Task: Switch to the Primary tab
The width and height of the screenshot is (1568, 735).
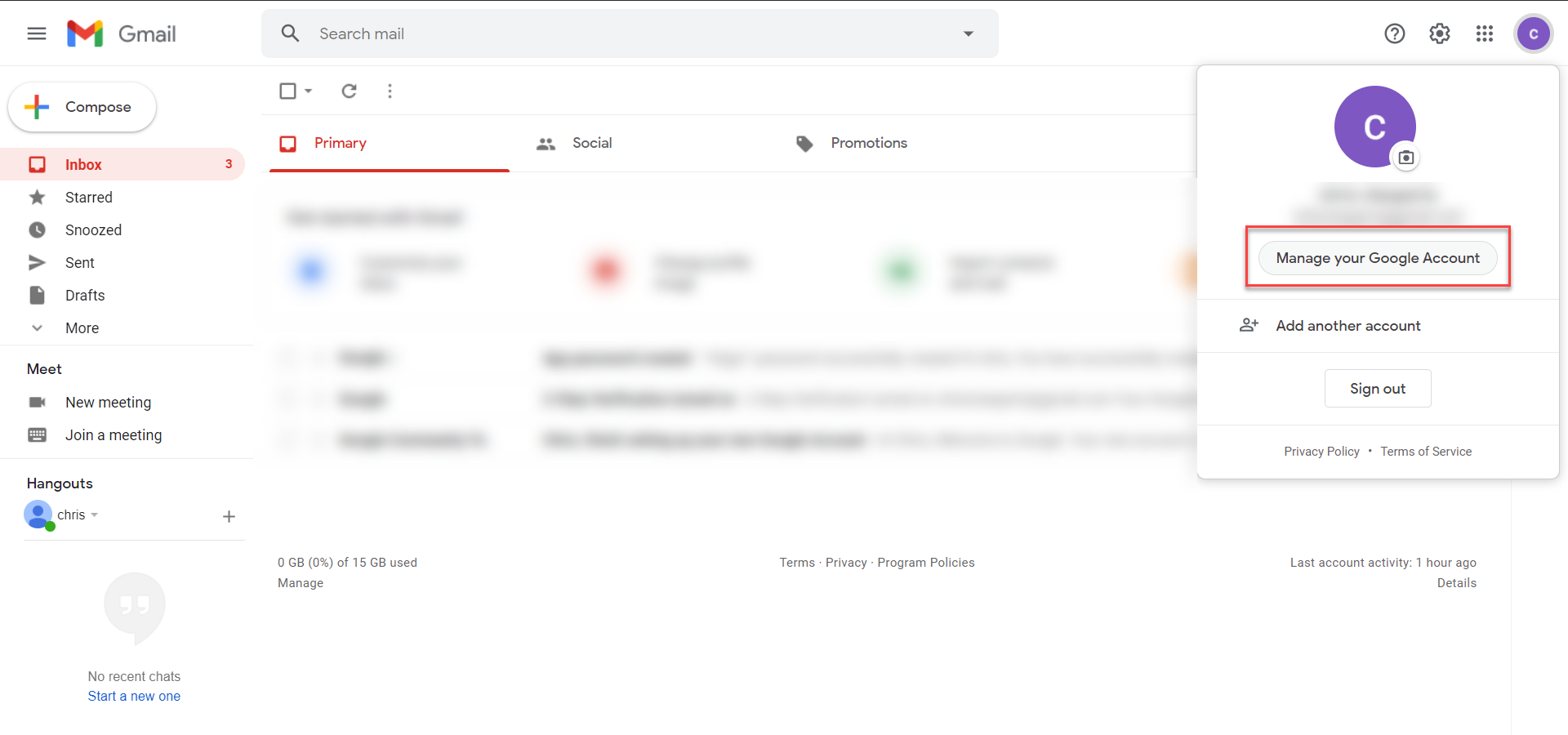Action: (390, 143)
